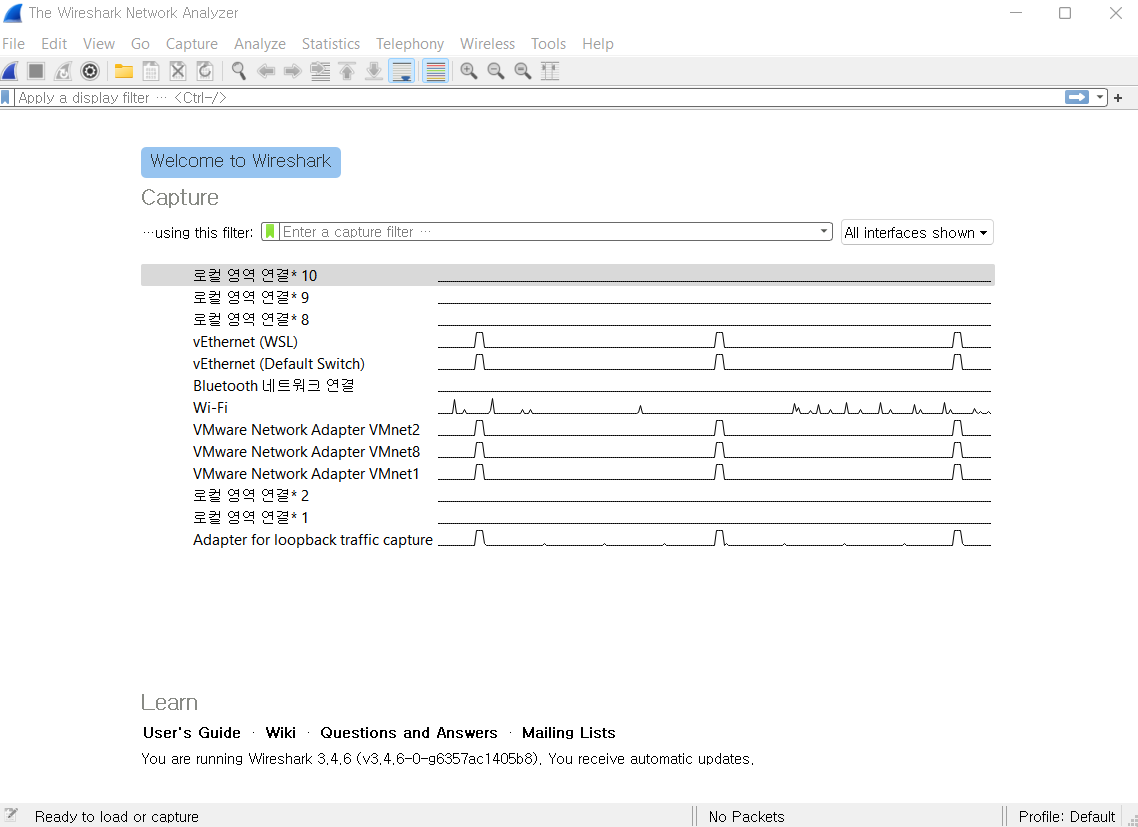Click Profile: Default in the status bar

pos(1066,816)
